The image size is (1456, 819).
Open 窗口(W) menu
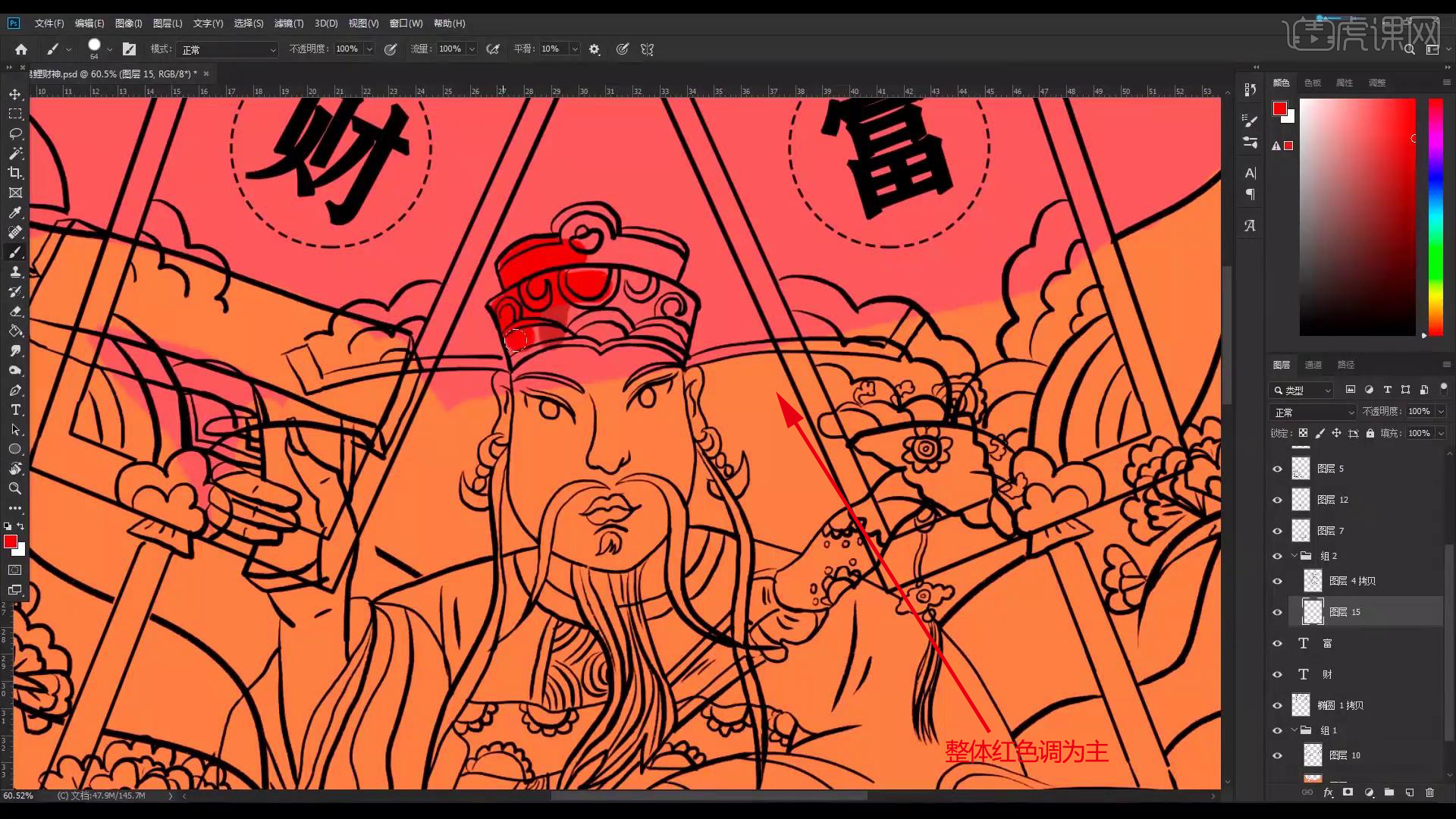(406, 24)
